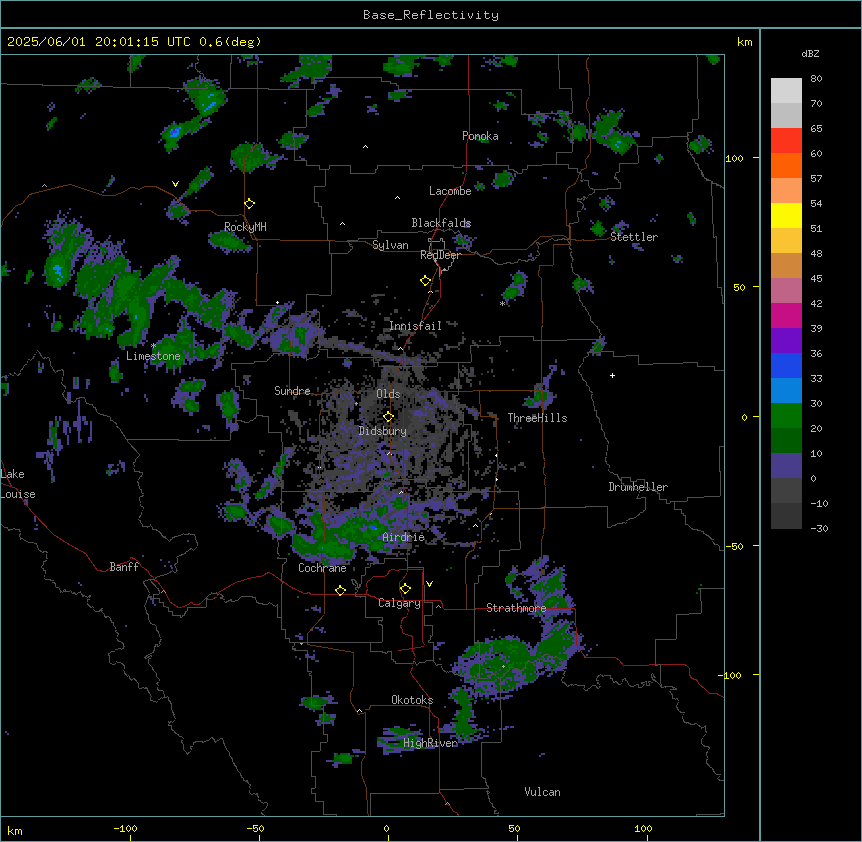Viewport: 862px width, 842px height.
Task: Click the yellow diamond marker below RedDeer
Action: coord(425,281)
